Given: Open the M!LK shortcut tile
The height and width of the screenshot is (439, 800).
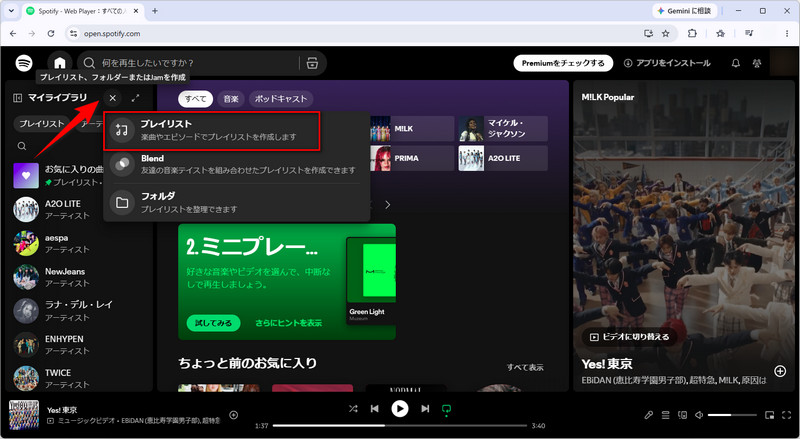Looking at the screenshot, I should tap(412, 129).
